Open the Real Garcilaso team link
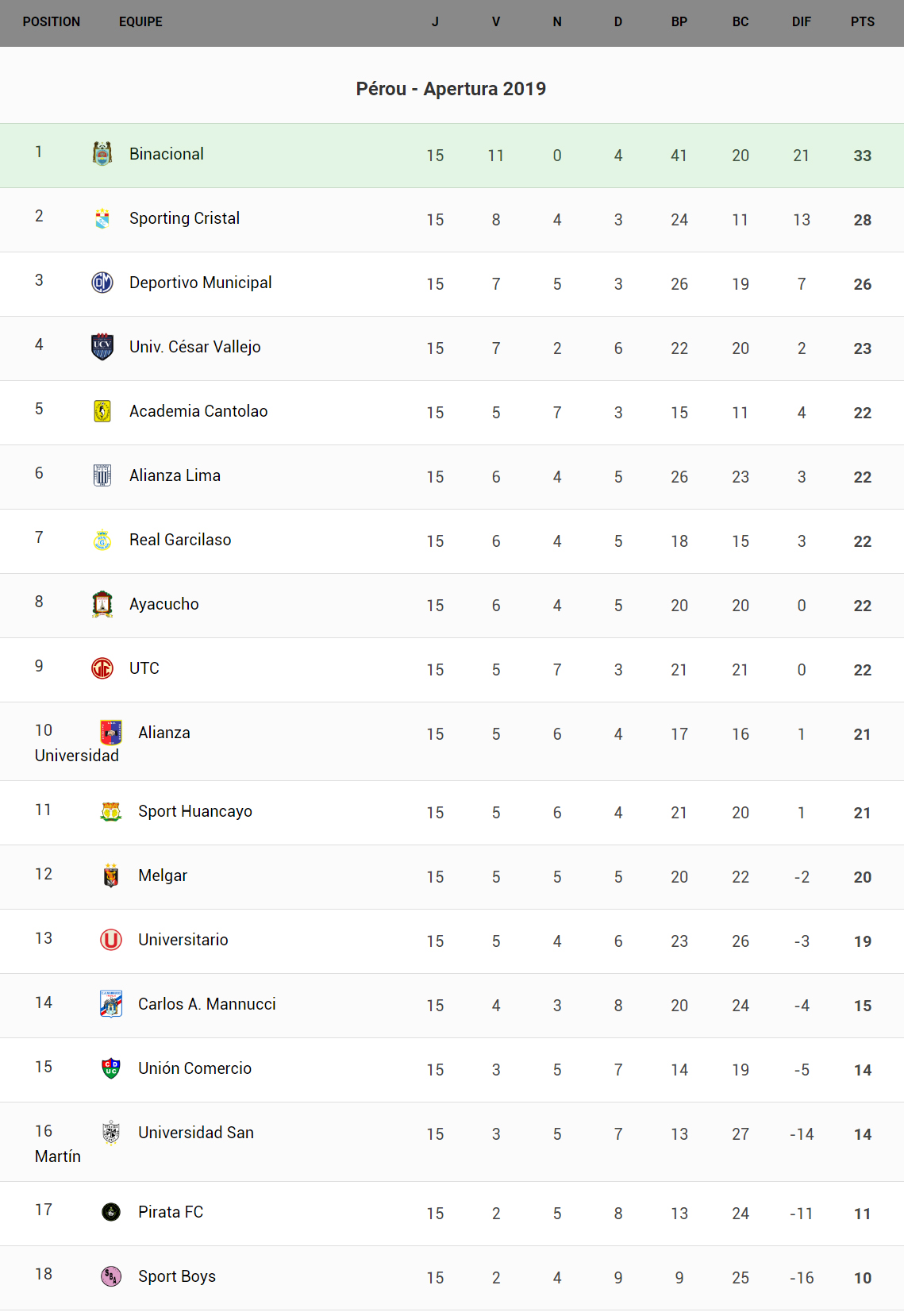 [180, 540]
